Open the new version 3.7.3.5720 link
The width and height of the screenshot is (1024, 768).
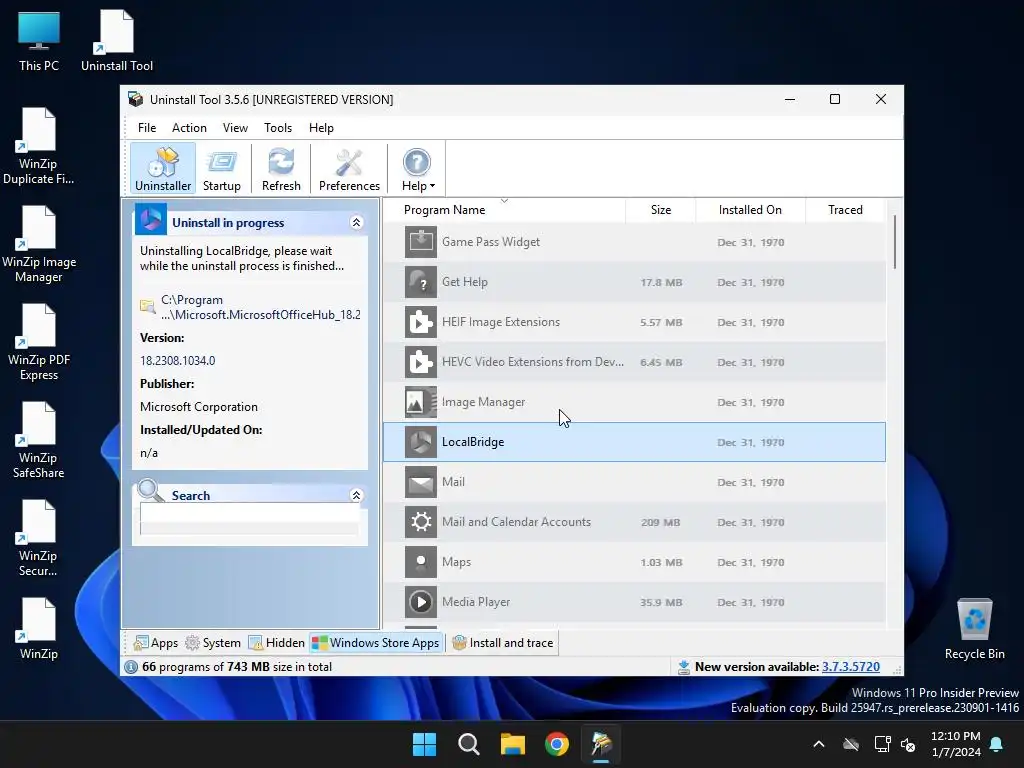(850, 667)
